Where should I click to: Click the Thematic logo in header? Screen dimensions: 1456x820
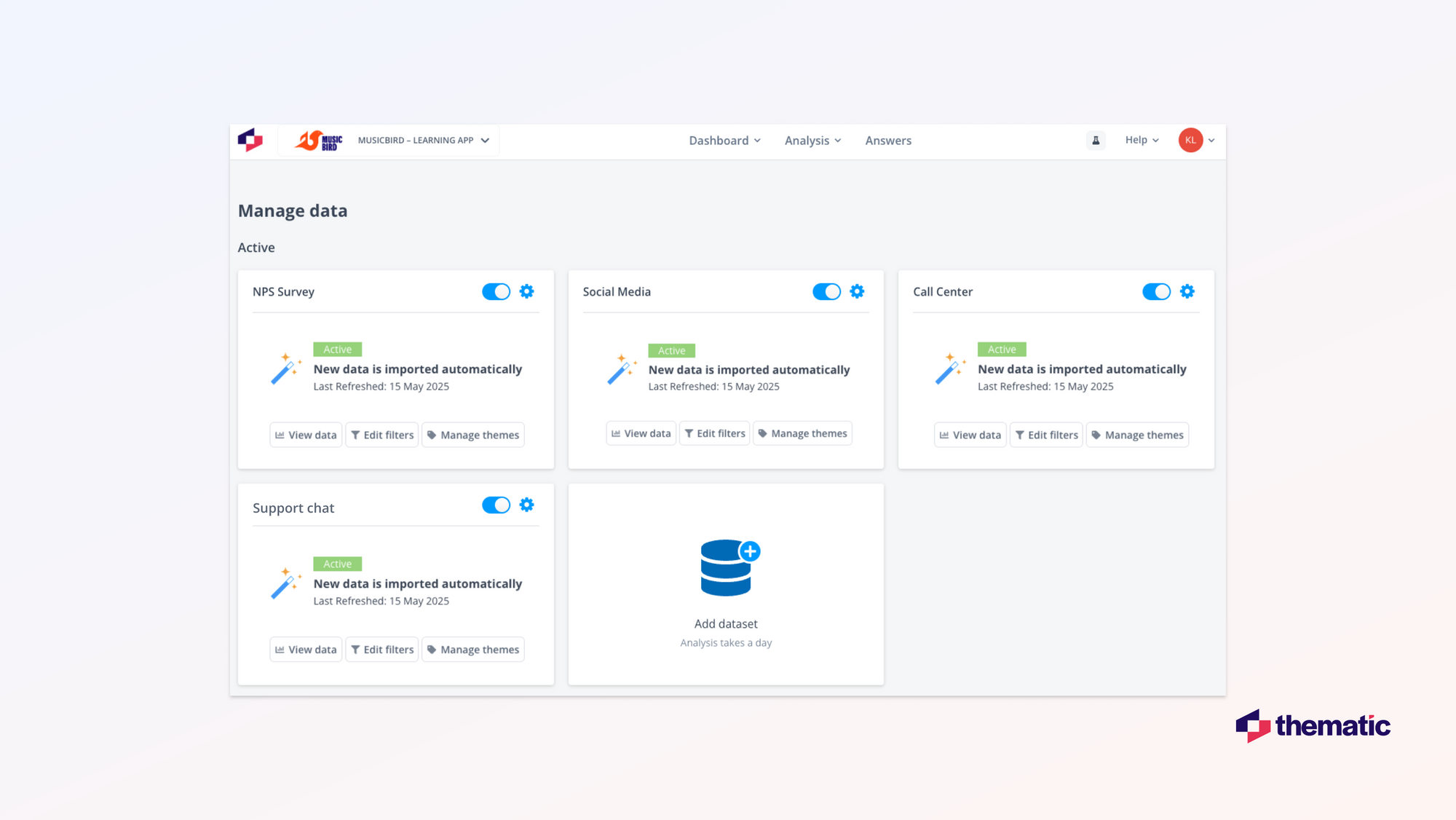click(250, 140)
